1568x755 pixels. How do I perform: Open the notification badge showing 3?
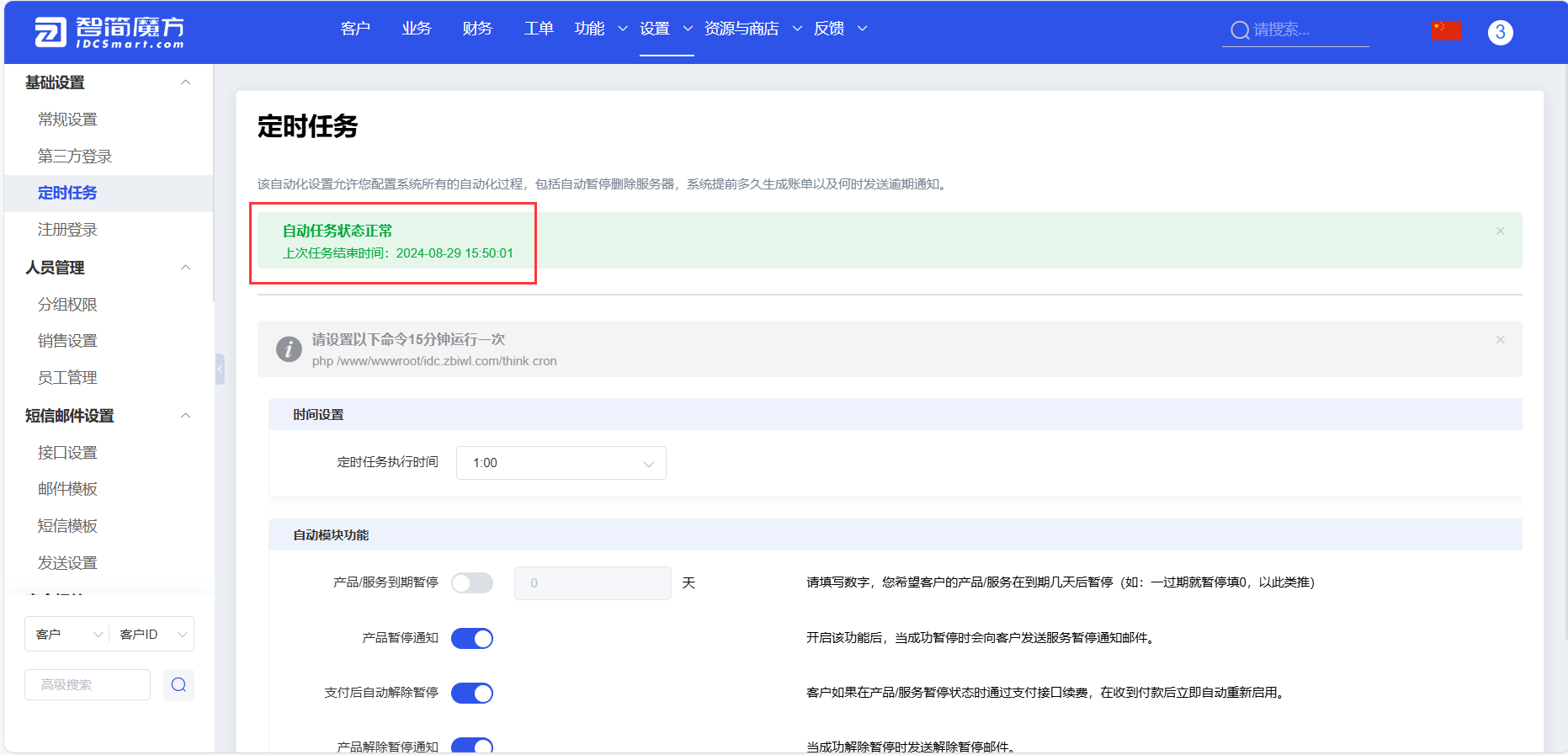(x=1500, y=32)
